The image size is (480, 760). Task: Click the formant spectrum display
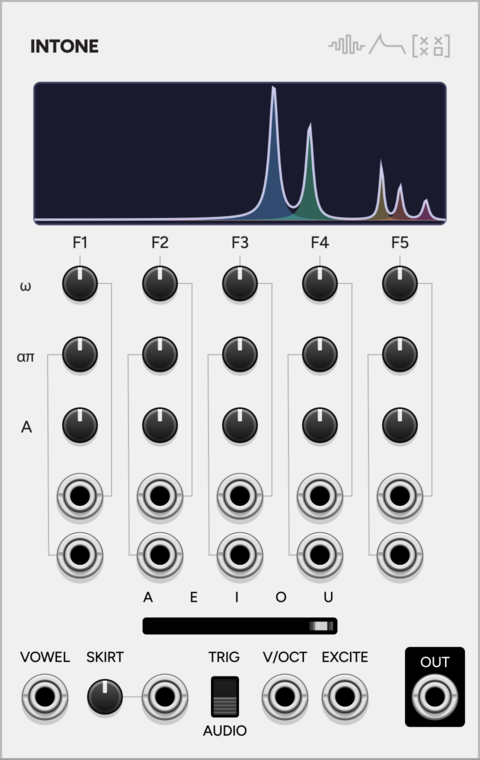(240, 153)
